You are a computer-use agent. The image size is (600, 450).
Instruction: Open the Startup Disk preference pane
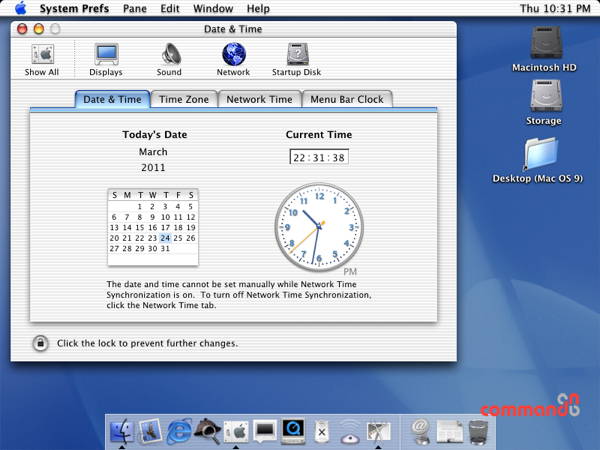[x=297, y=59]
